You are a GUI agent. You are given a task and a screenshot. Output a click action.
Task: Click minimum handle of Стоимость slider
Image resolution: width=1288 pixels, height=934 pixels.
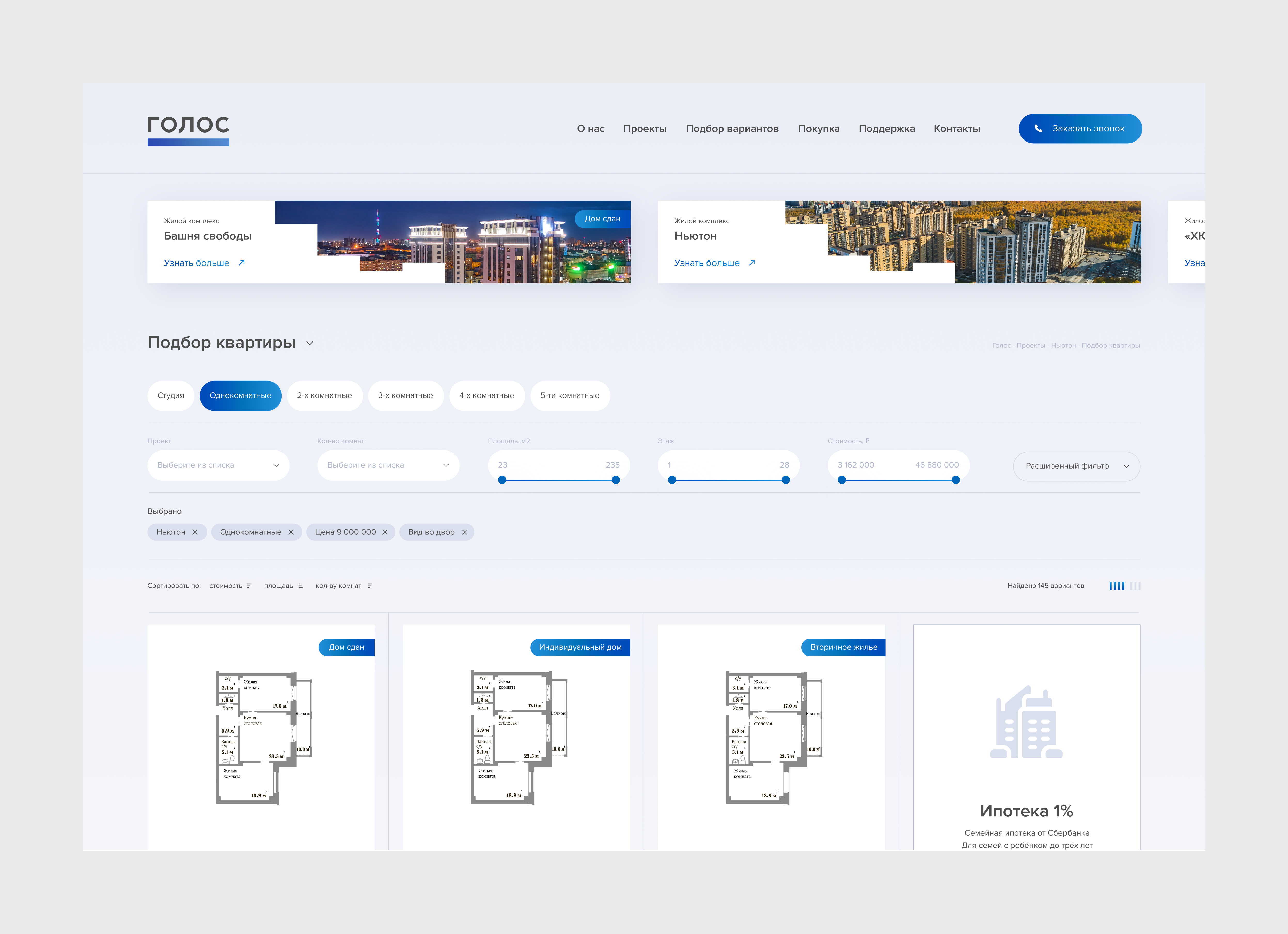click(x=842, y=480)
